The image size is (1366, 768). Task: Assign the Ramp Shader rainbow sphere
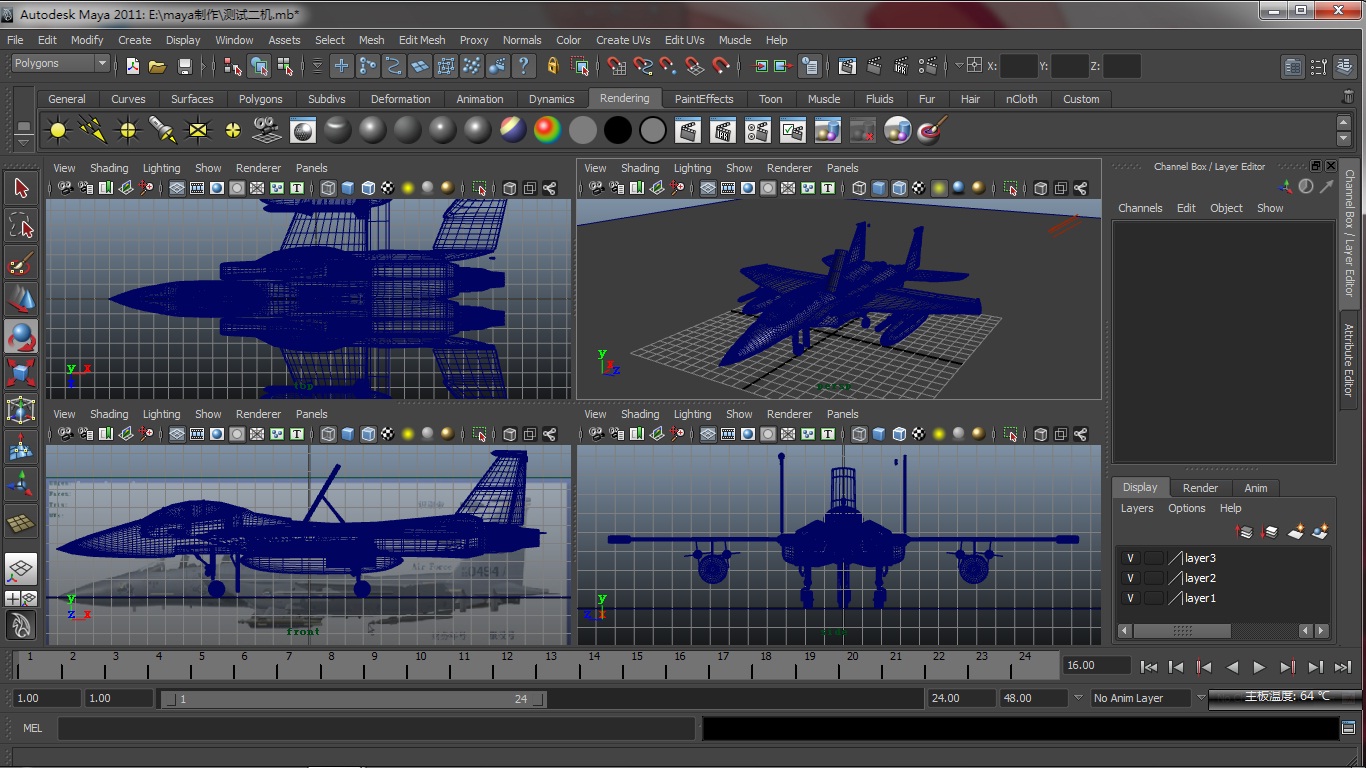click(547, 130)
